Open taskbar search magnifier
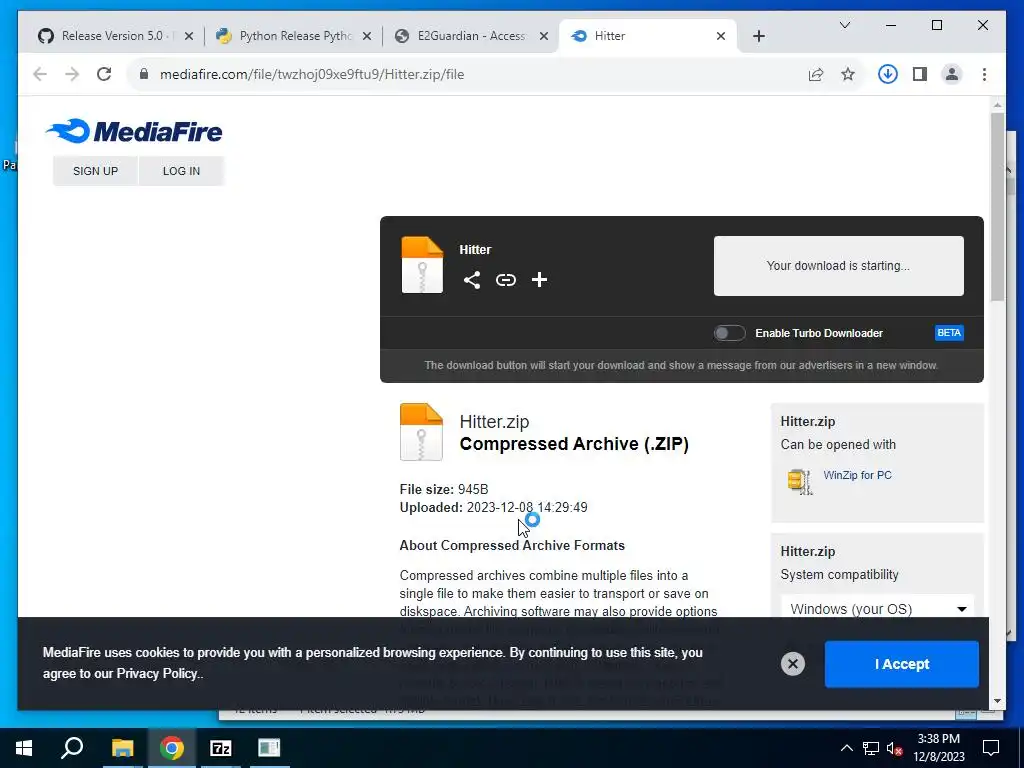 click(x=72, y=748)
